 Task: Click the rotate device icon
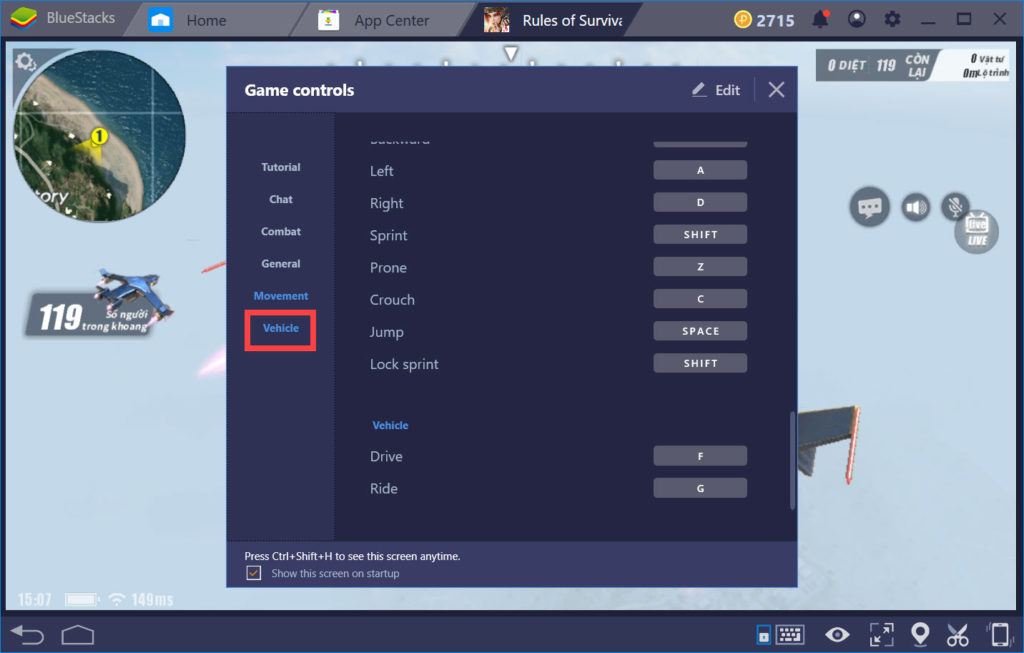pos(999,633)
